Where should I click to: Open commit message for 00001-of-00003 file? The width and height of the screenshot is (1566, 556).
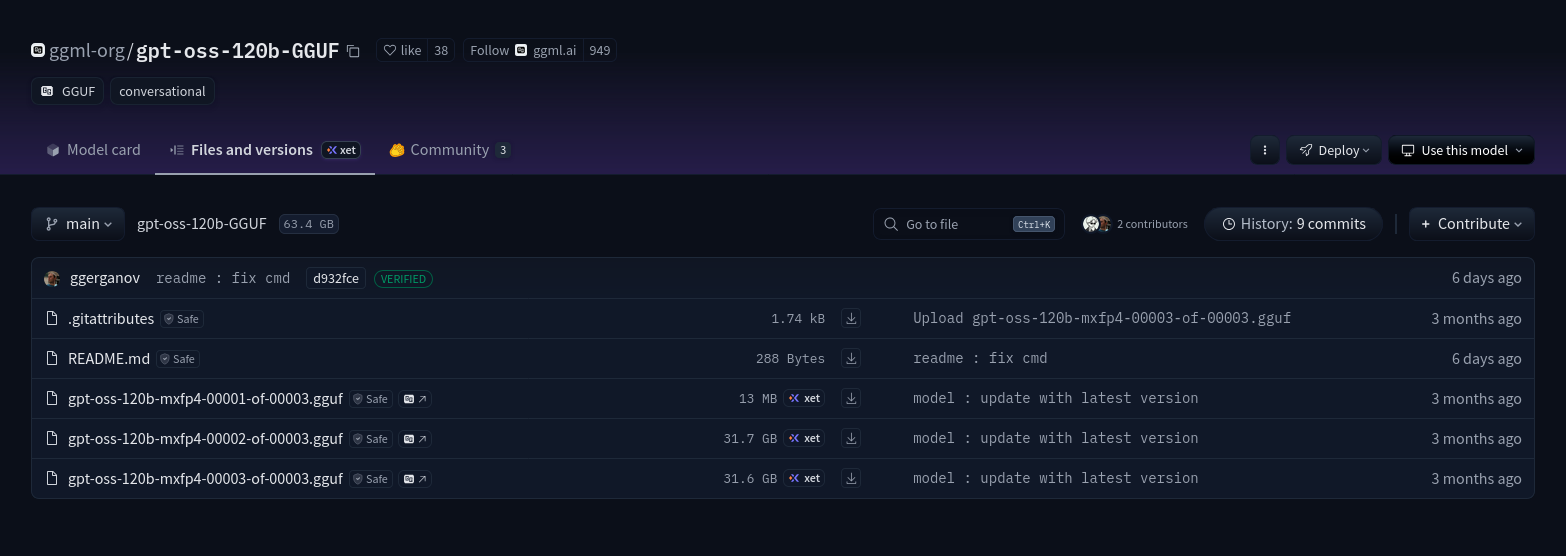(x=1055, y=398)
